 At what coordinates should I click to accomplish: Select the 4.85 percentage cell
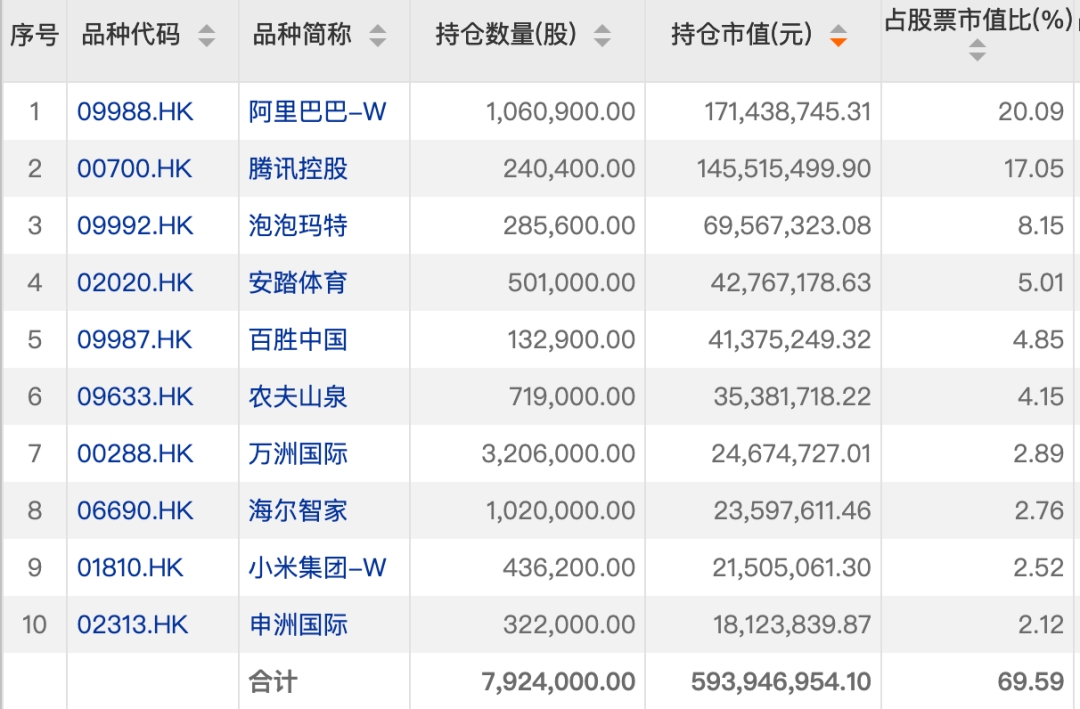pyautogui.click(x=1039, y=340)
